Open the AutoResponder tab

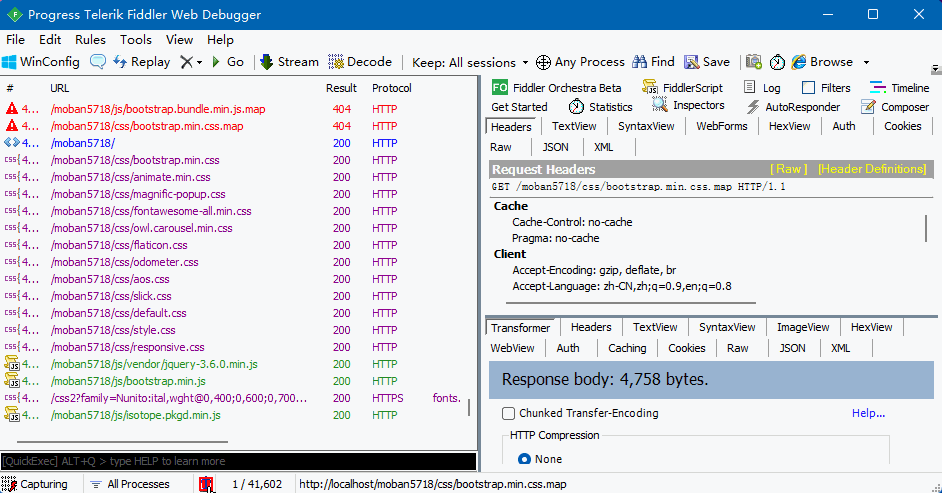tap(793, 107)
